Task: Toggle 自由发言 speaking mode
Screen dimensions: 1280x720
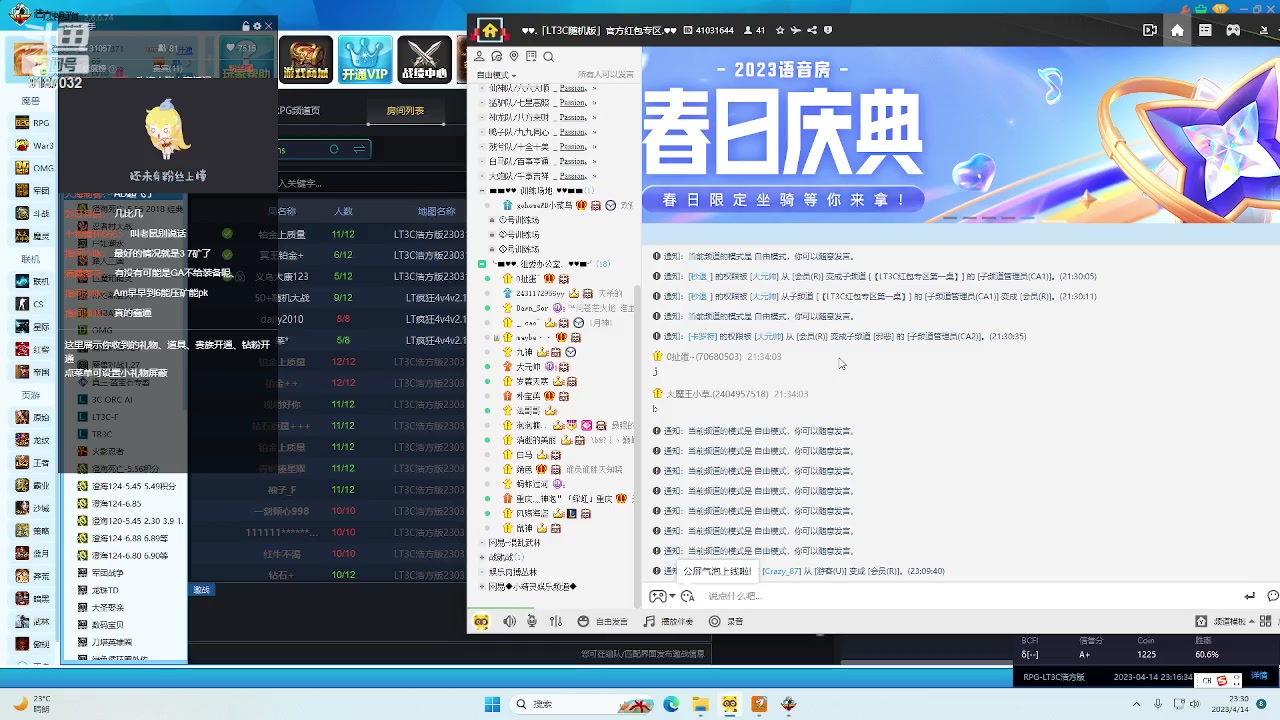Action: click(603, 621)
